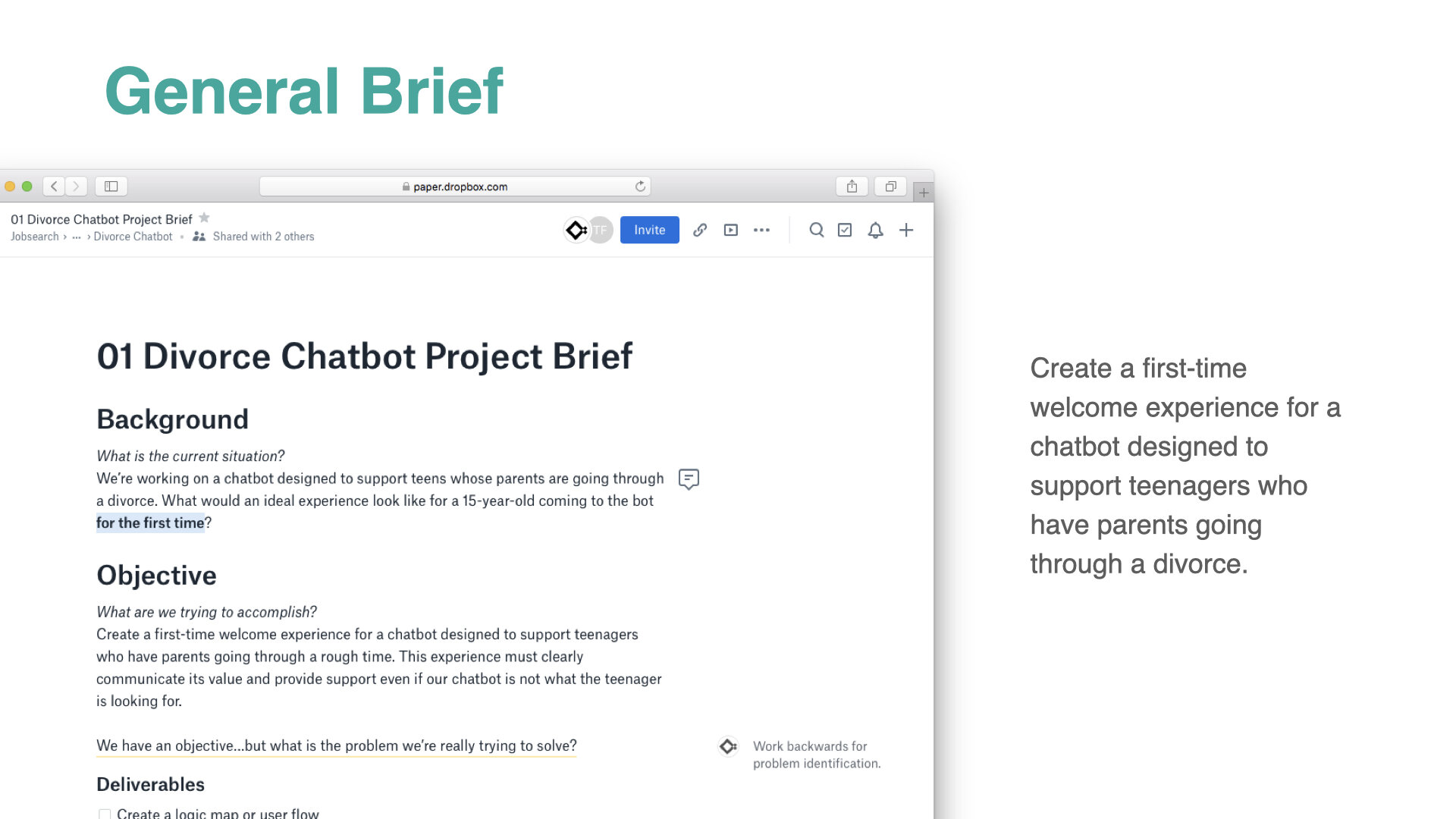Click the more options ellipsis icon
1456x819 pixels.
click(761, 230)
